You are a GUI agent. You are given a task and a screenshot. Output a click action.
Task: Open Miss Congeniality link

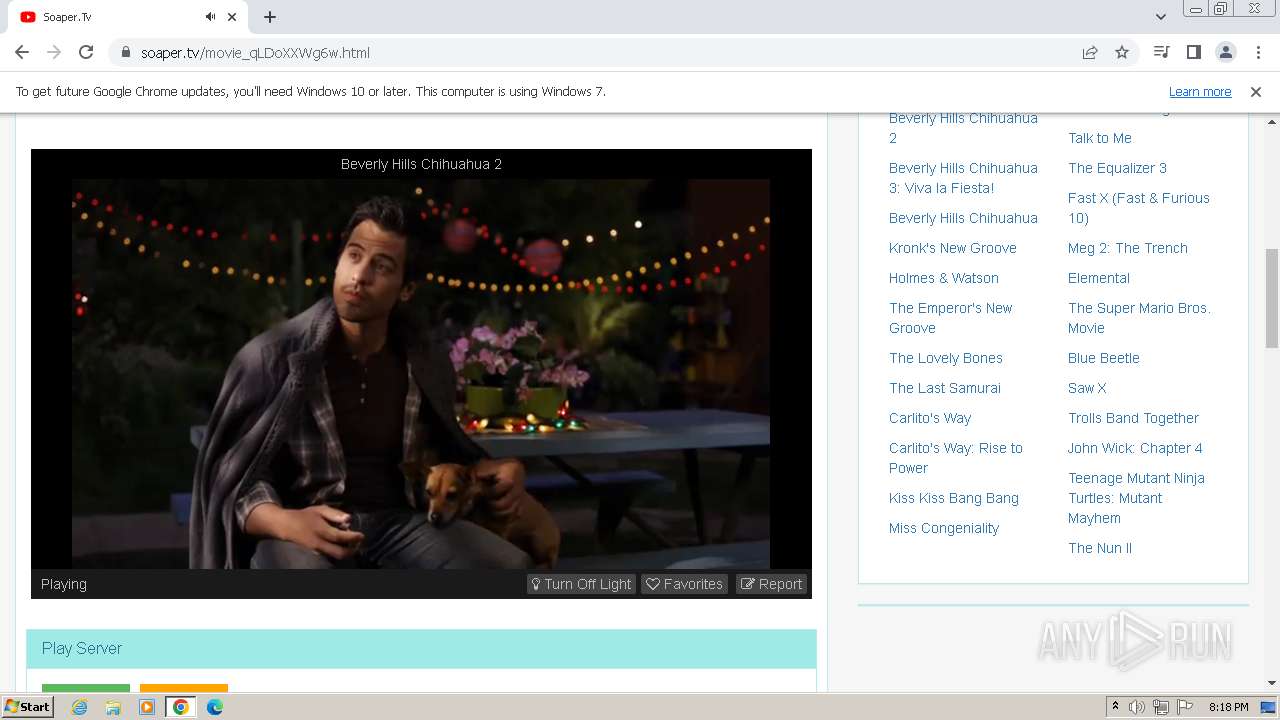pyautogui.click(x=943, y=528)
